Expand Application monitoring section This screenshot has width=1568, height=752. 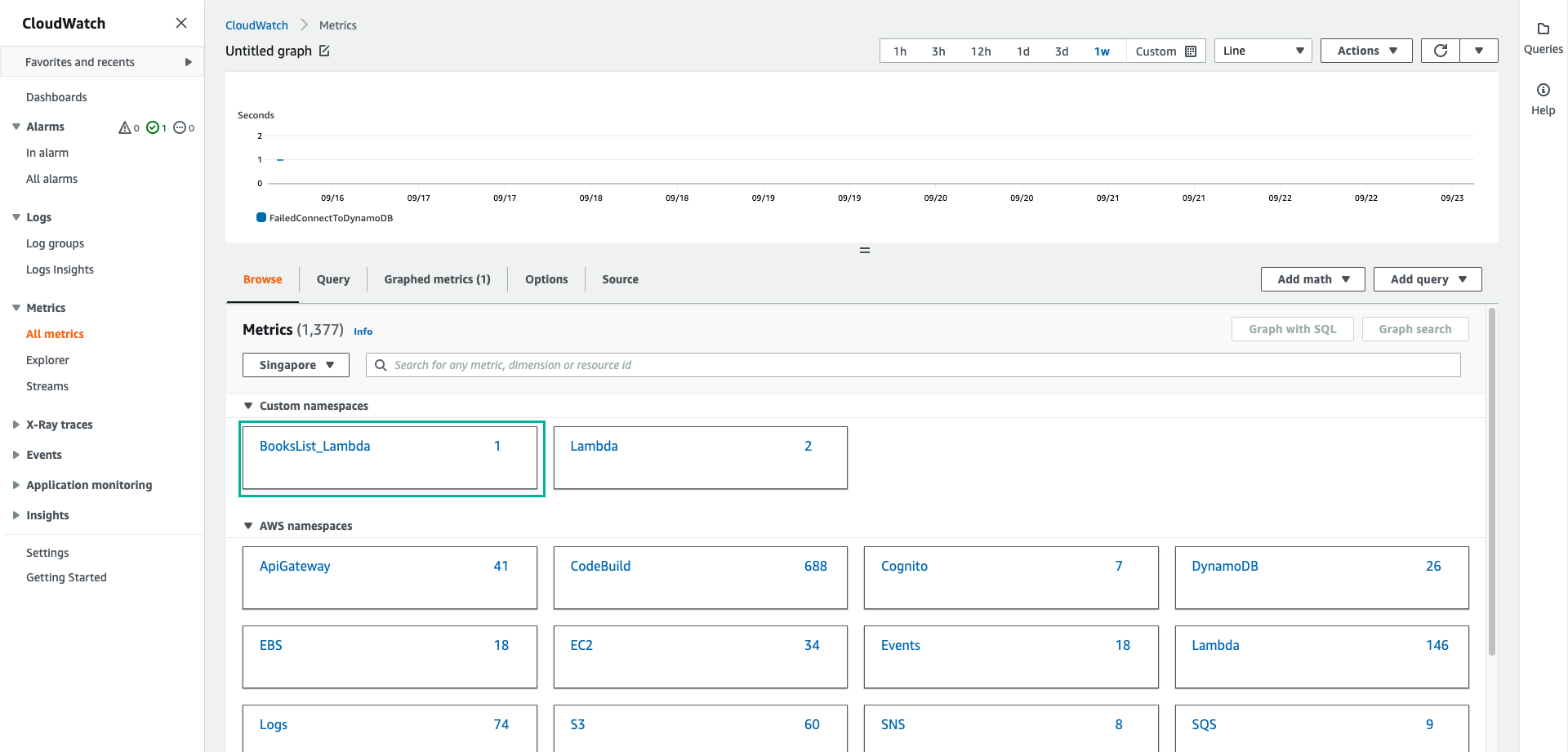(16, 485)
